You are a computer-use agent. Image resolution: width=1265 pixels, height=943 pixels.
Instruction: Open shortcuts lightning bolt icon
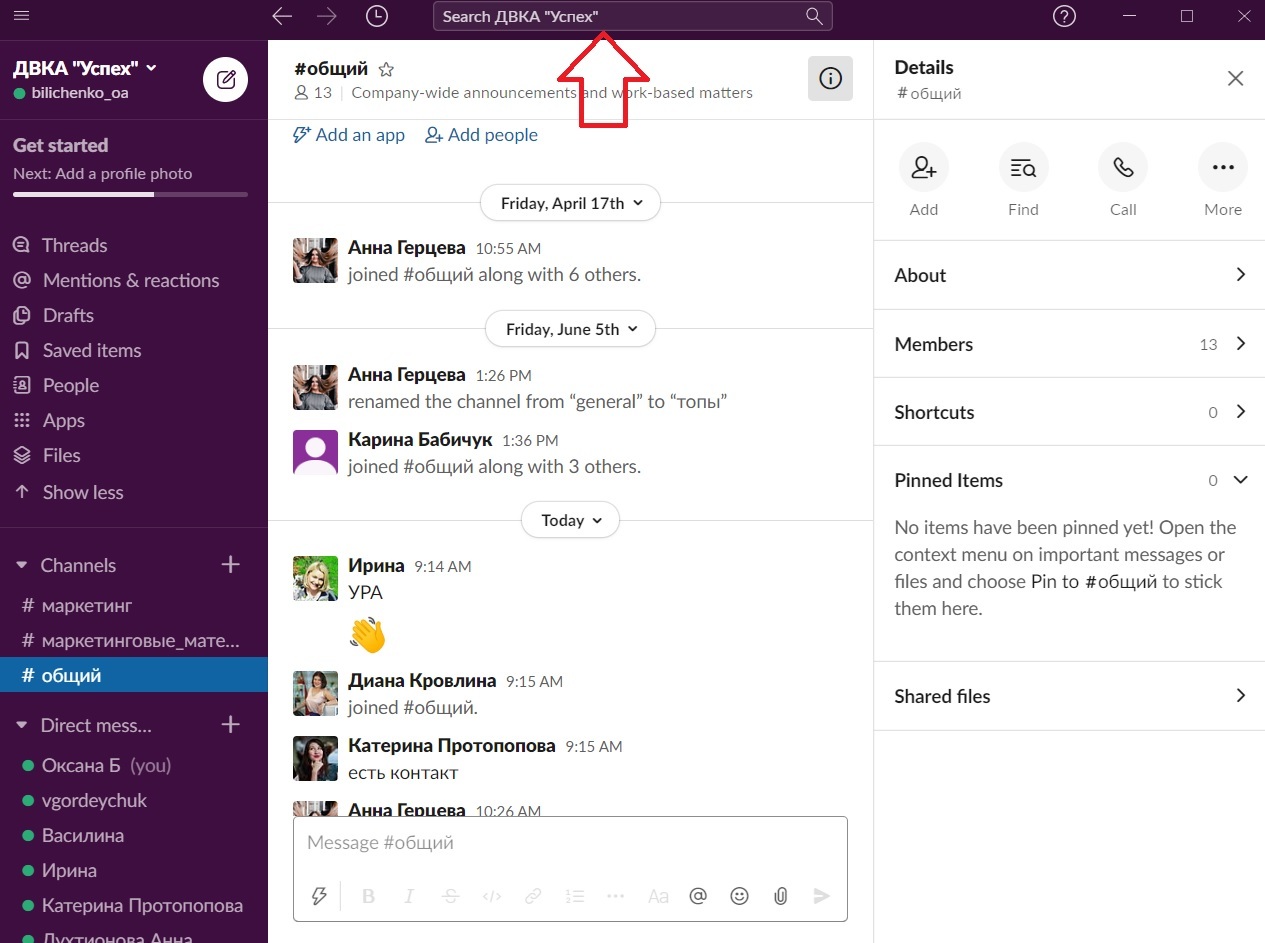click(319, 896)
